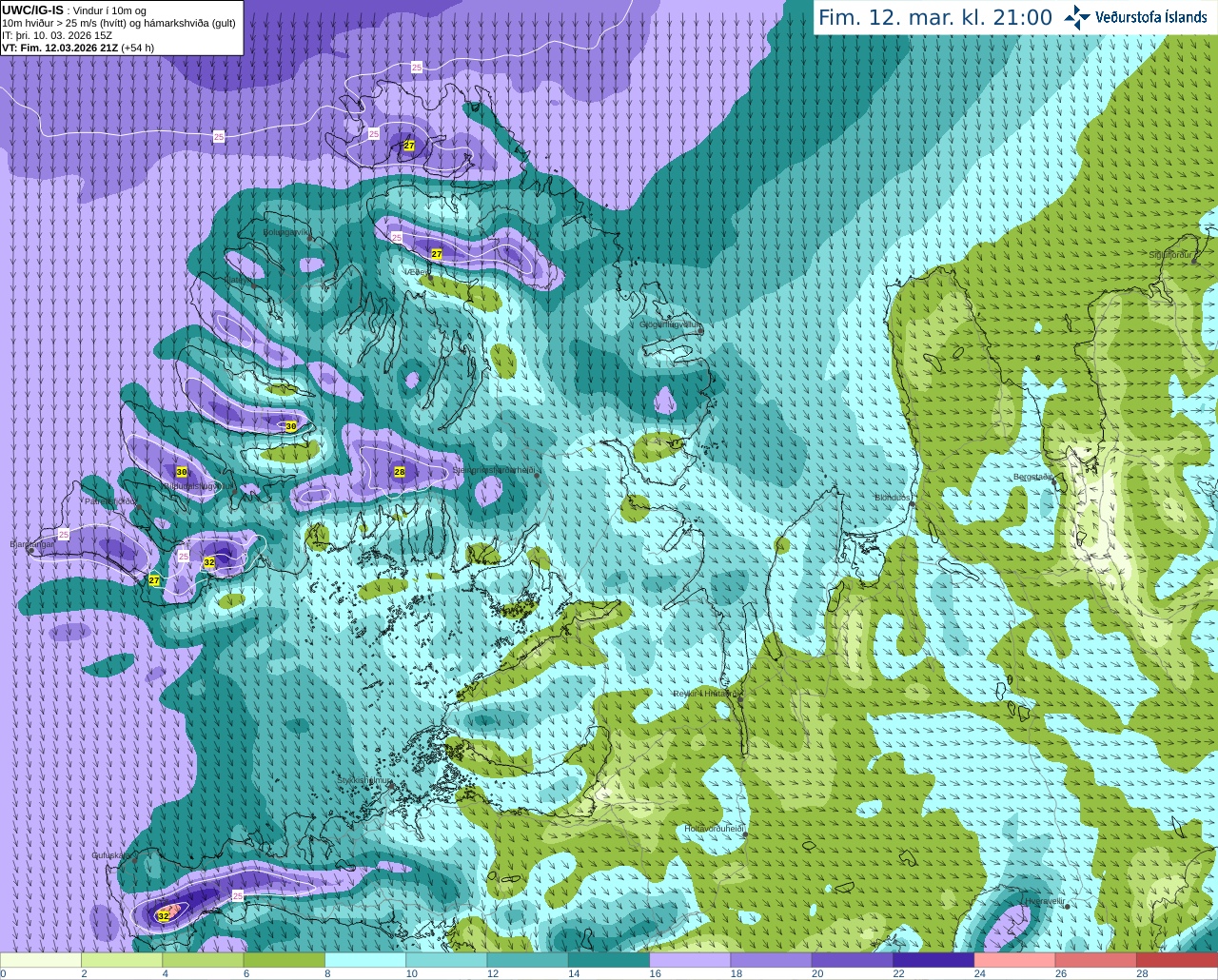The width and height of the screenshot is (1218, 980).
Task: Click the Gufuskálar station label
Action: 110,855
